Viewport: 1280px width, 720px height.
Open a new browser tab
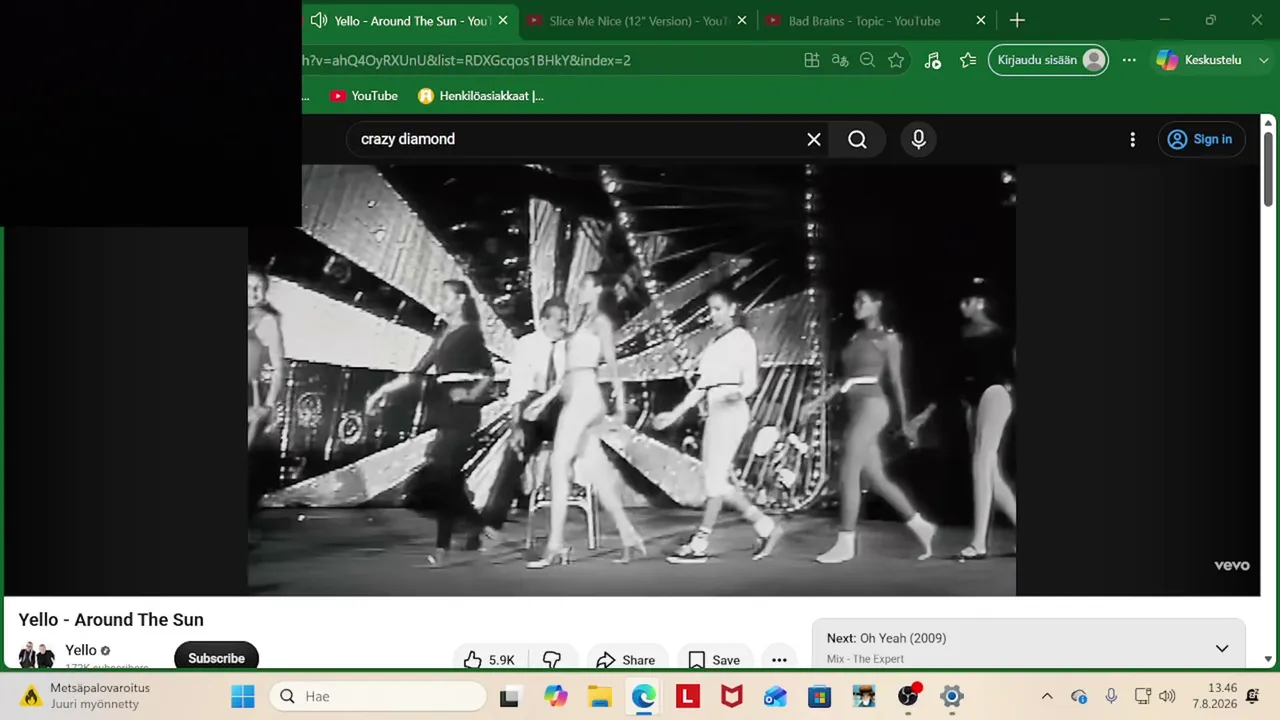1017,20
